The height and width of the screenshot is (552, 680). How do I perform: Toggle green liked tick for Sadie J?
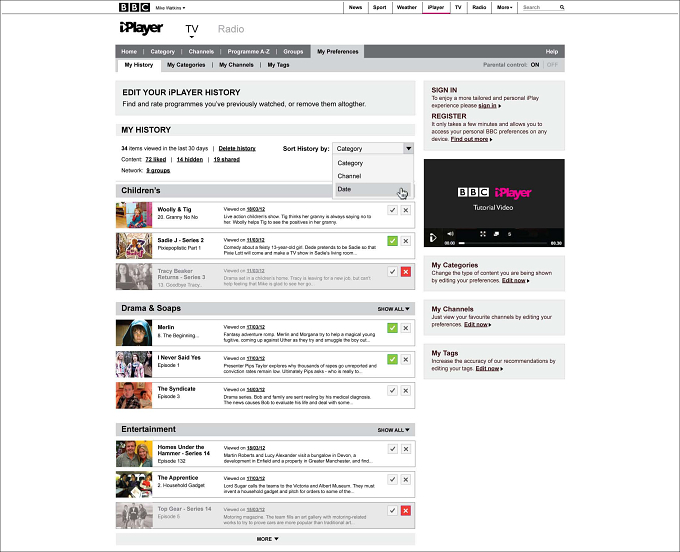[392, 241]
